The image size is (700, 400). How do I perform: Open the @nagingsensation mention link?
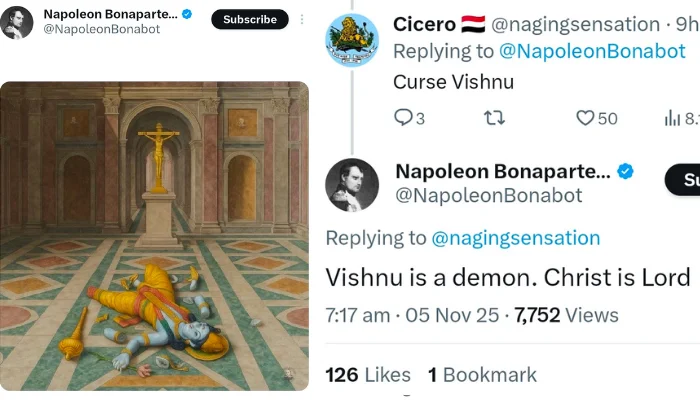coord(516,238)
